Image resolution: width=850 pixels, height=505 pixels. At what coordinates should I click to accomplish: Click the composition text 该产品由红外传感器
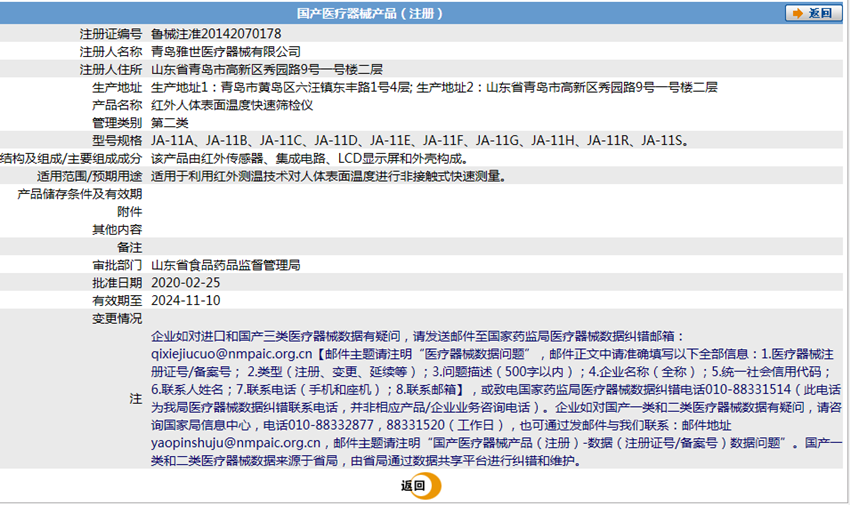coord(310,158)
